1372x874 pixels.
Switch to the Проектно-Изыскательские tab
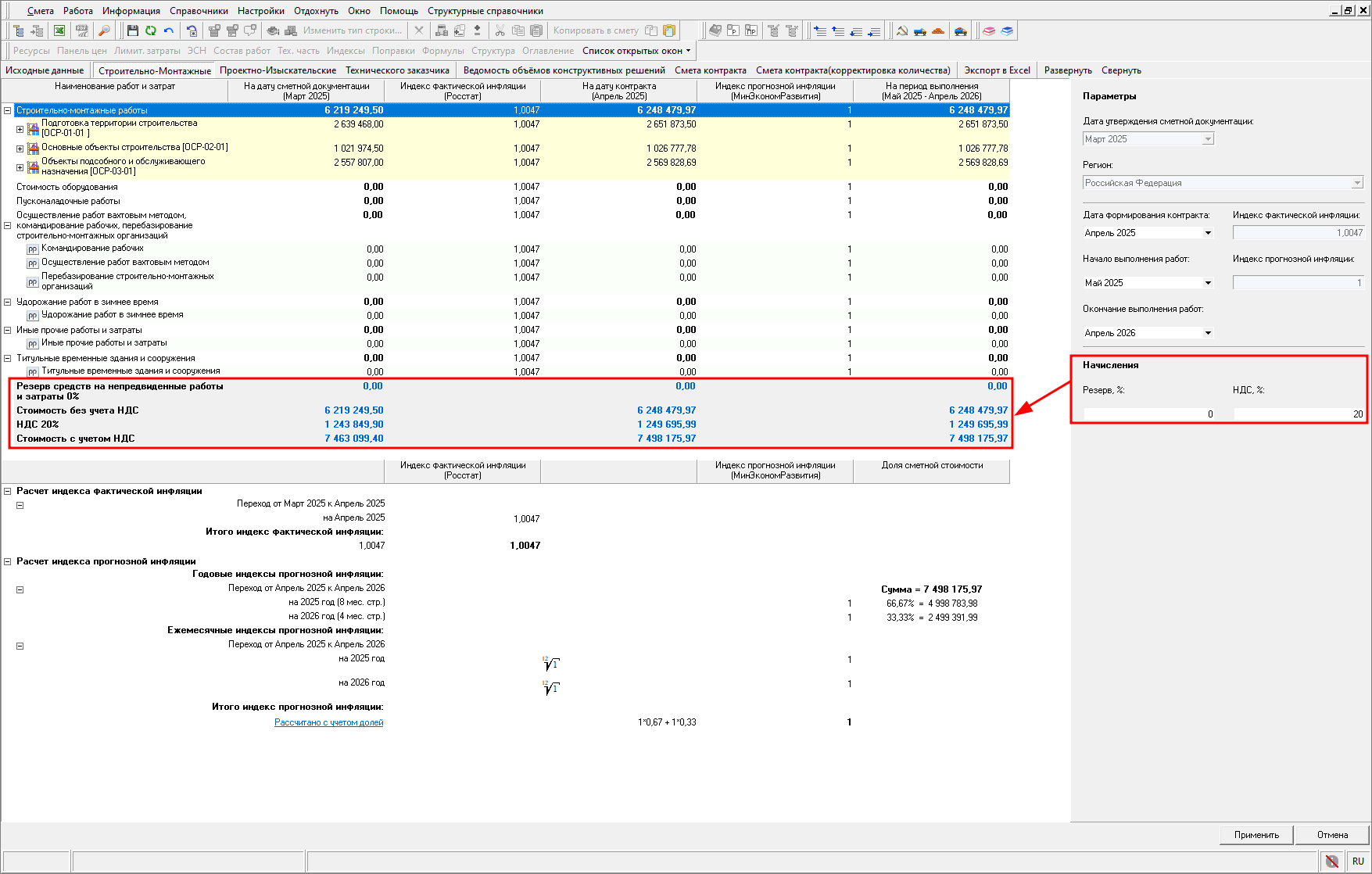click(278, 70)
